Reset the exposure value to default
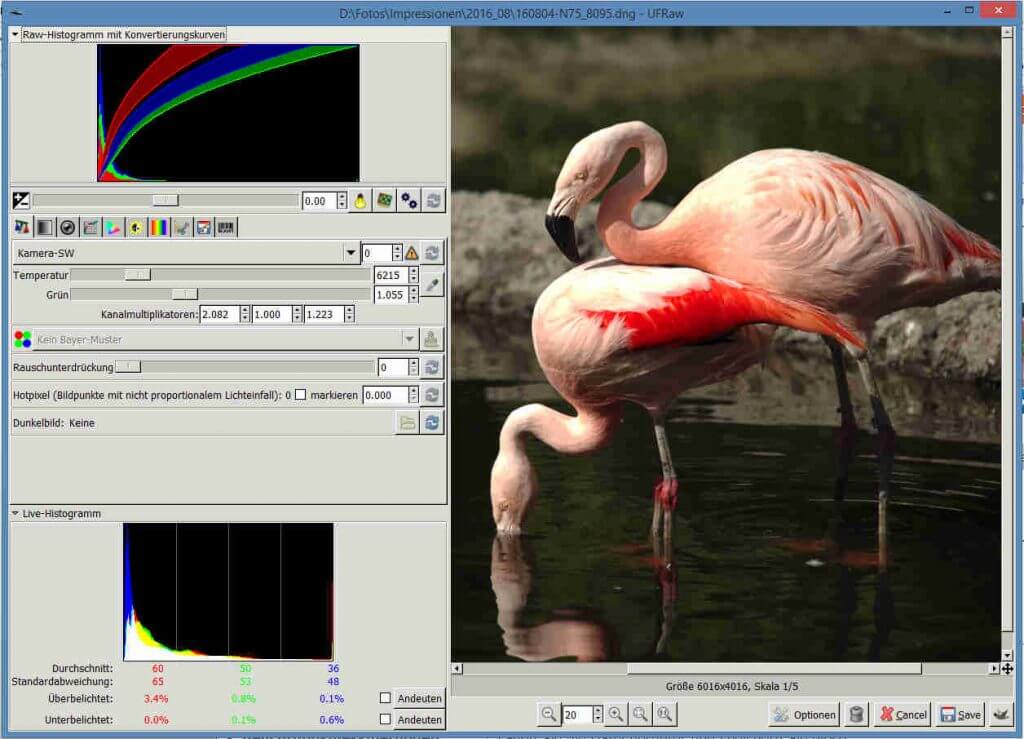 (x=434, y=201)
